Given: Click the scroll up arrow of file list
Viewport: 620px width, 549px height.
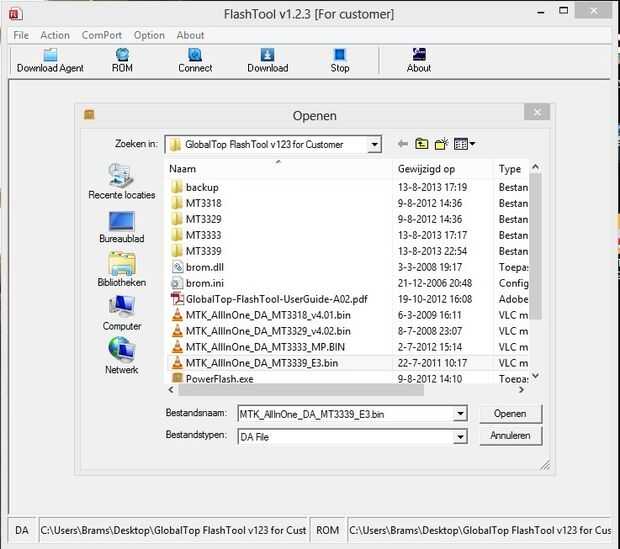Looking at the screenshot, I should tap(535, 167).
